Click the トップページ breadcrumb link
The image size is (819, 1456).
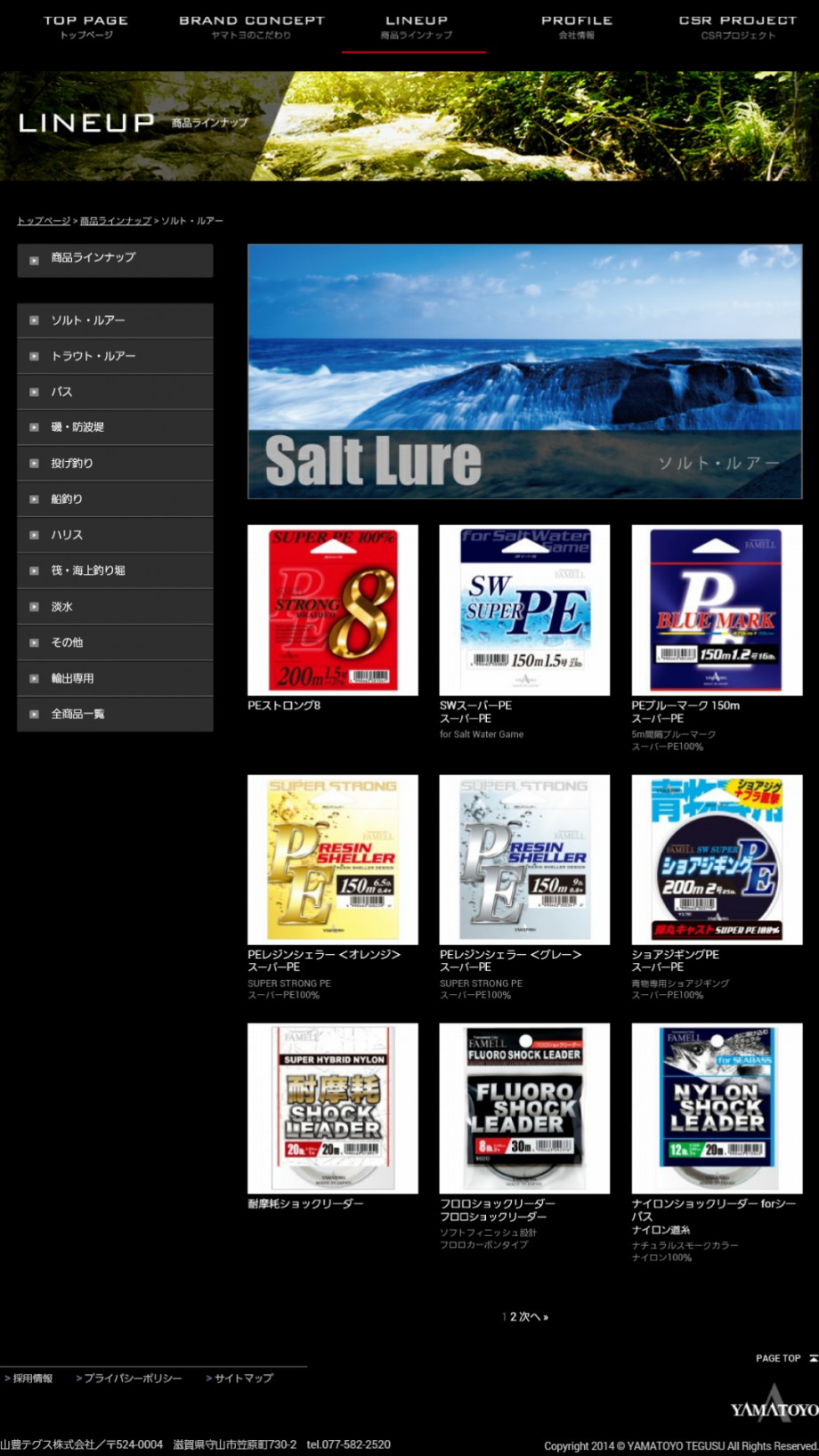pos(44,221)
